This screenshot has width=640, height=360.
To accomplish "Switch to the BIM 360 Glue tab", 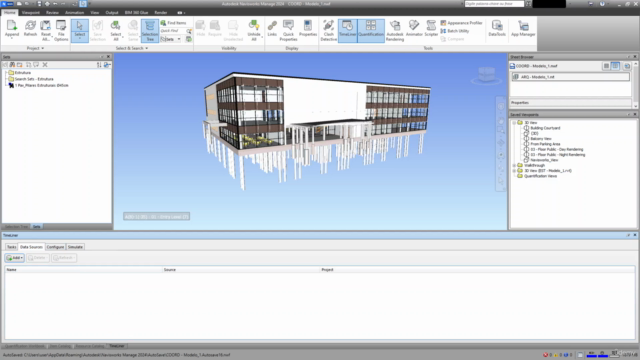I will (136, 13).
